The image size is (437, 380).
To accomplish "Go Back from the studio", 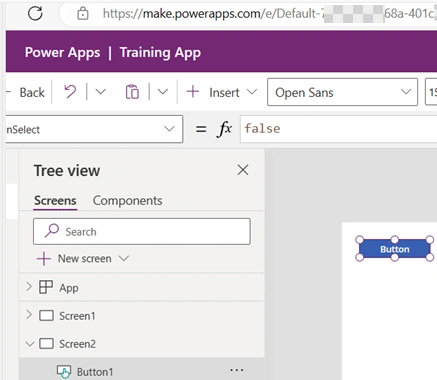I will (x=32, y=92).
